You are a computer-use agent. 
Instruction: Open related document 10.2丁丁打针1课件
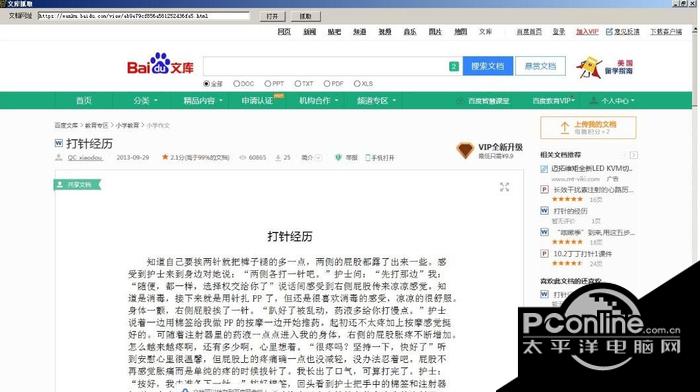pos(582,254)
